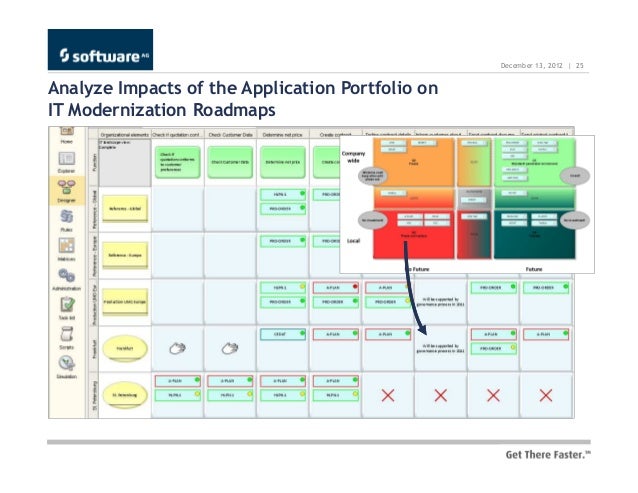Select the Reference - Global organizational unit
Screen dimensions: 638x493
pyautogui.click(x=125, y=209)
